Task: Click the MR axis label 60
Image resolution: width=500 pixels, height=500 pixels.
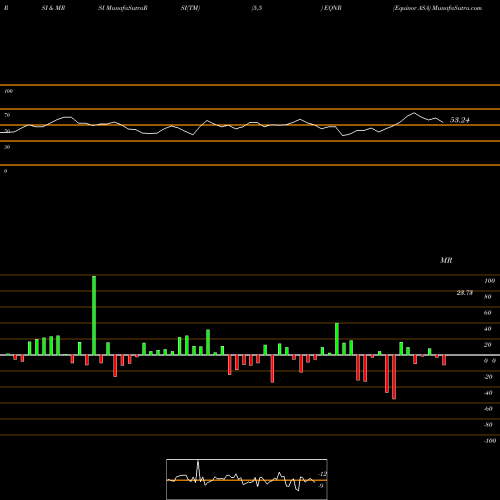Action: 488,313
